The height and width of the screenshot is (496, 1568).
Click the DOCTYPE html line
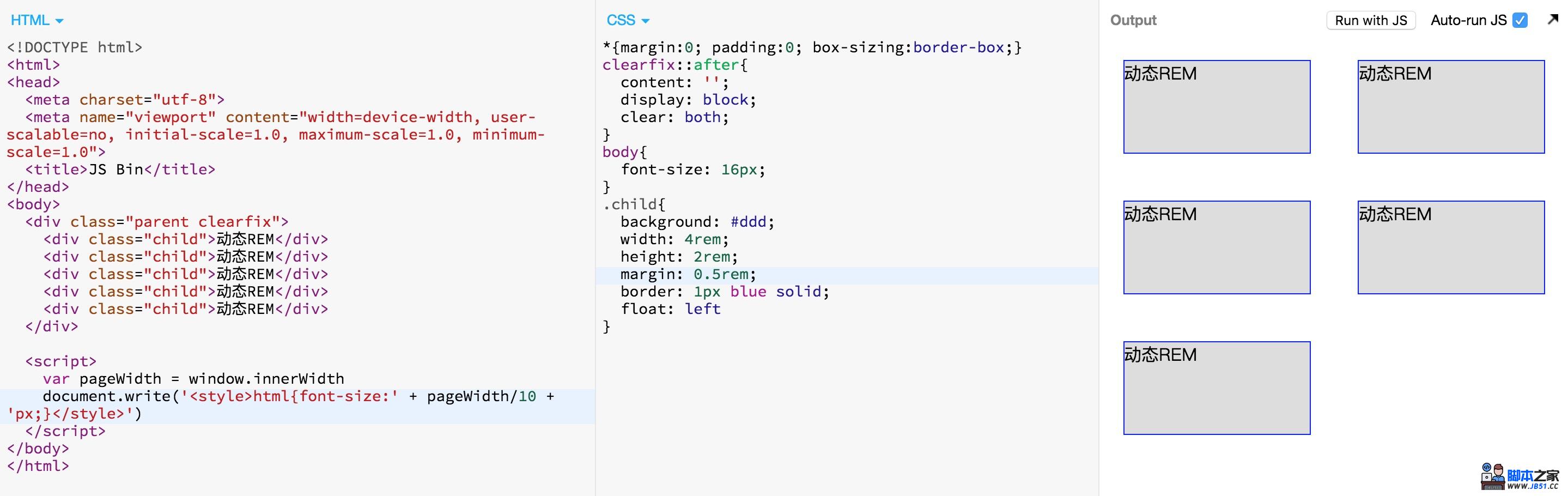tap(74, 47)
